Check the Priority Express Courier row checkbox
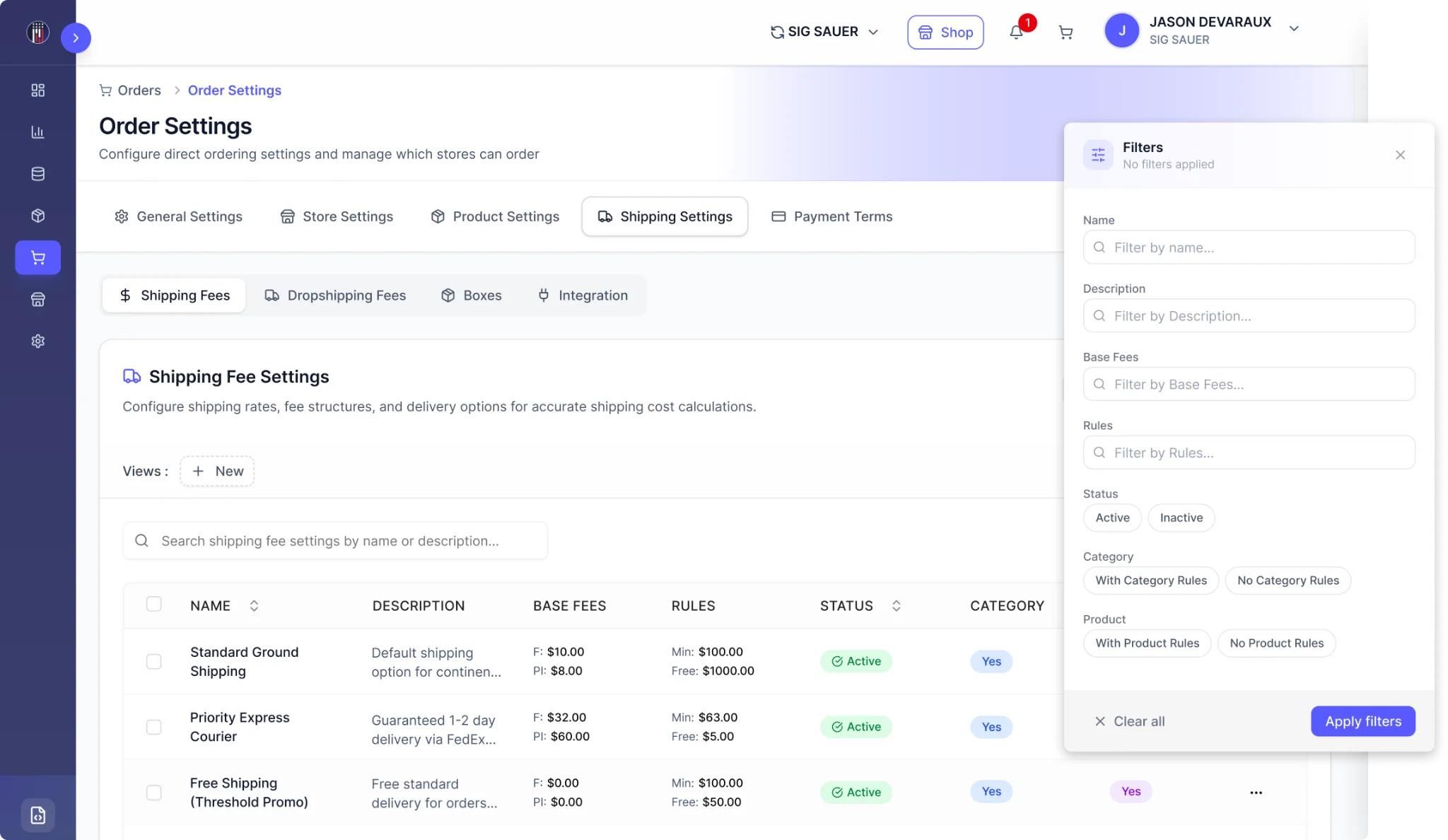This screenshot has height=840, width=1448. (x=153, y=728)
